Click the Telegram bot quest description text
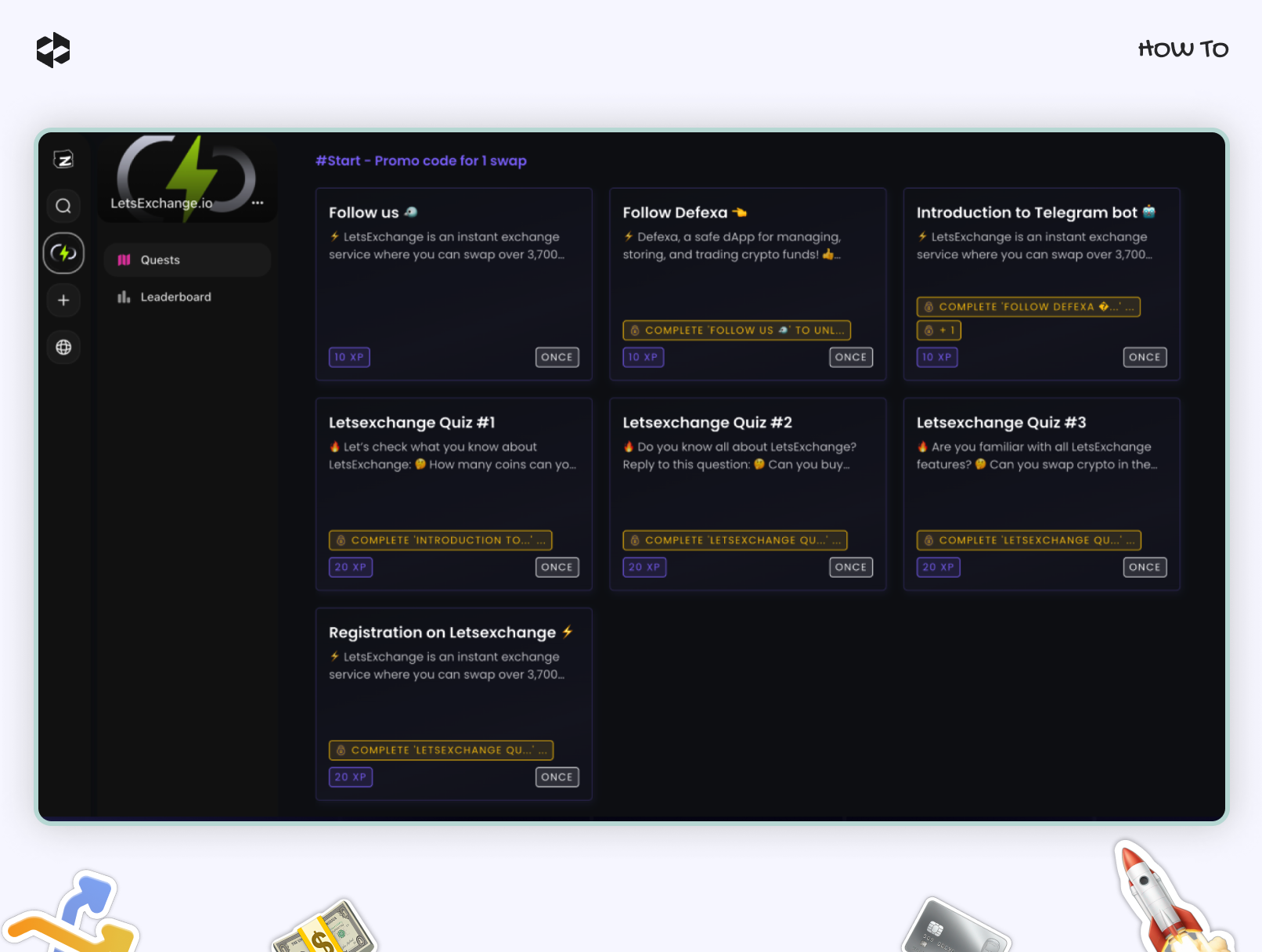The height and width of the screenshot is (952, 1262). pyautogui.click(x=1034, y=246)
